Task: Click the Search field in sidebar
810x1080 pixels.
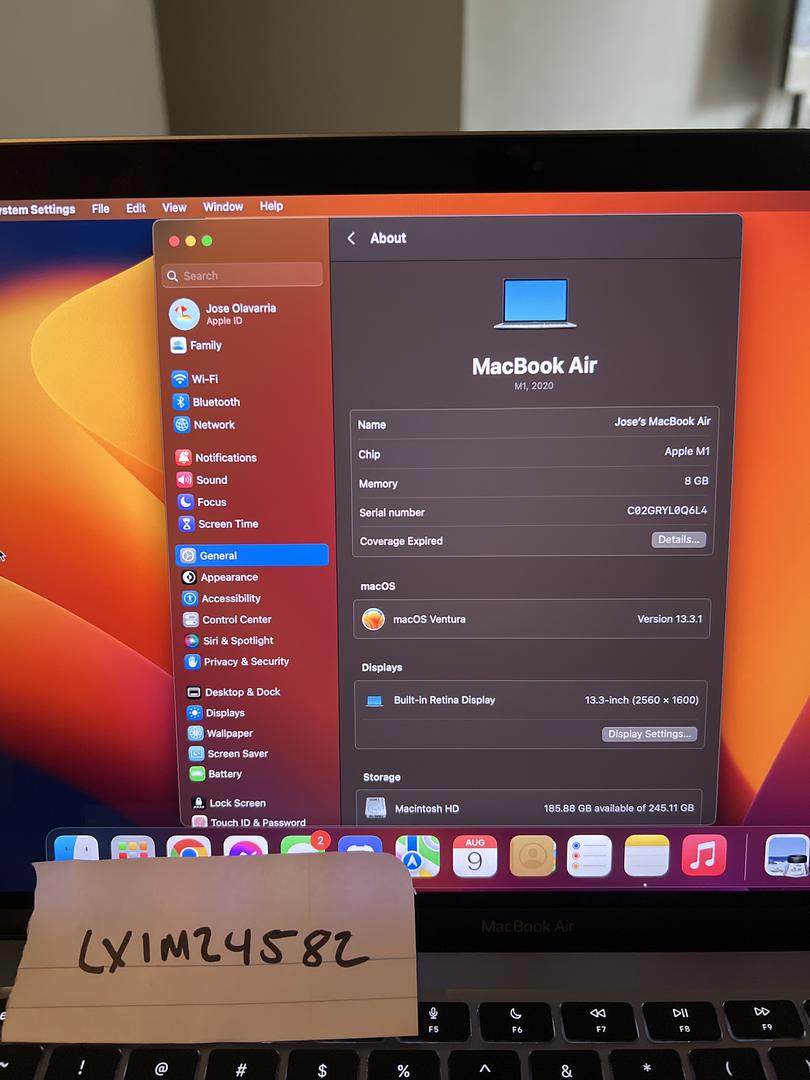Action: (244, 276)
